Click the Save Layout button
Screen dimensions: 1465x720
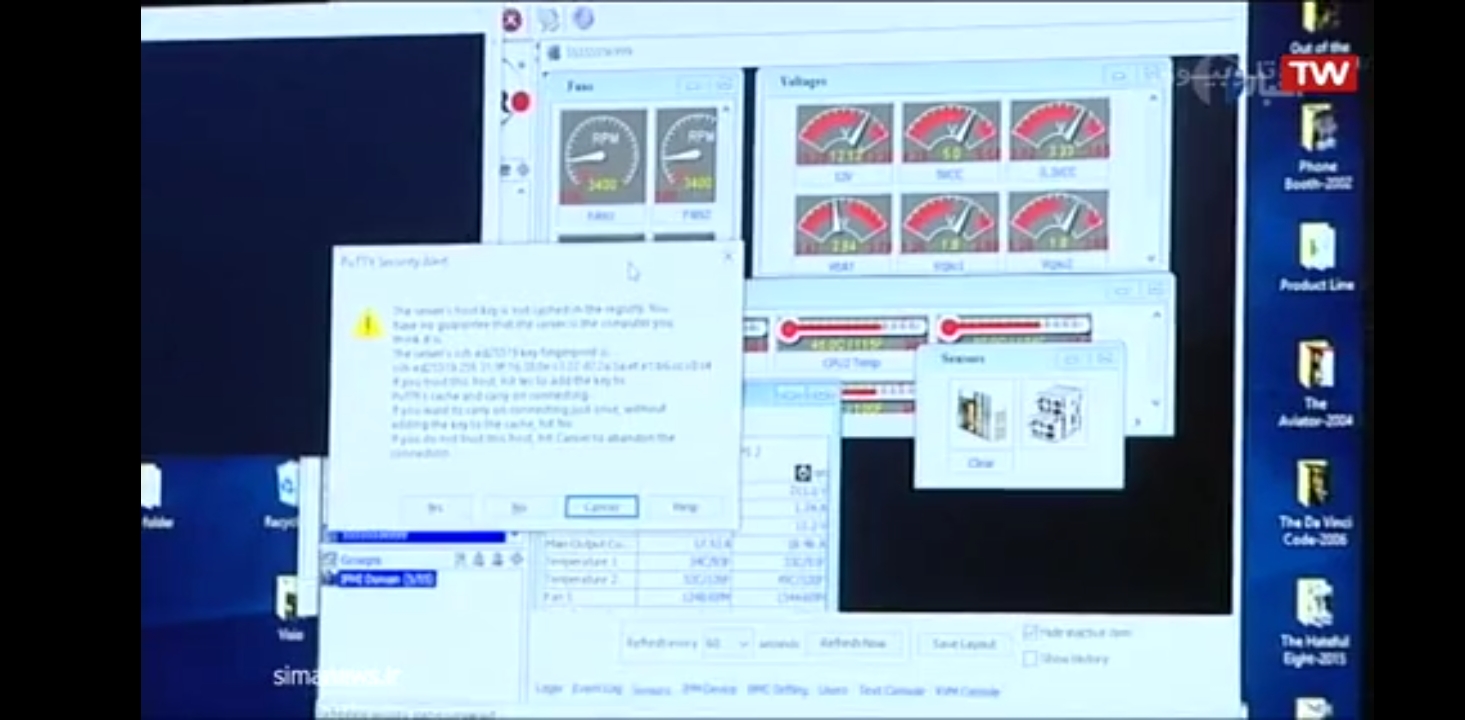click(964, 644)
